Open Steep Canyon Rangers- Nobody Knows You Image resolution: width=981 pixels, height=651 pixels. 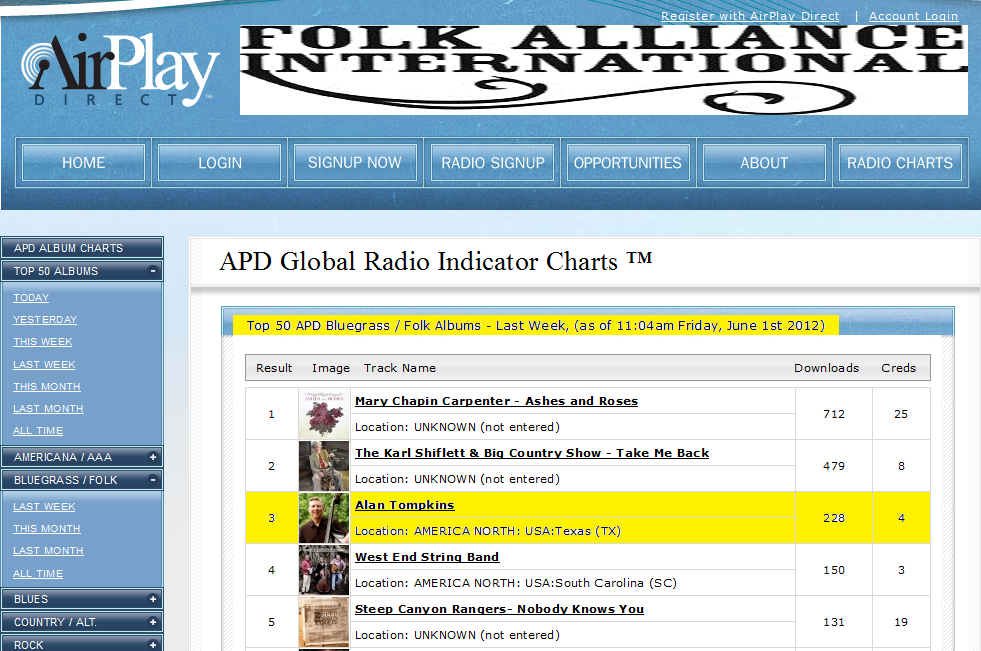pos(499,608)
